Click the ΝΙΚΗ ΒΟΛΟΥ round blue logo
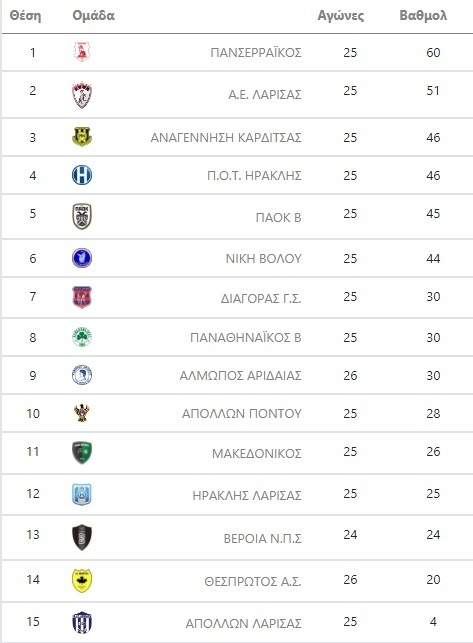 click(x=82, y=258)
